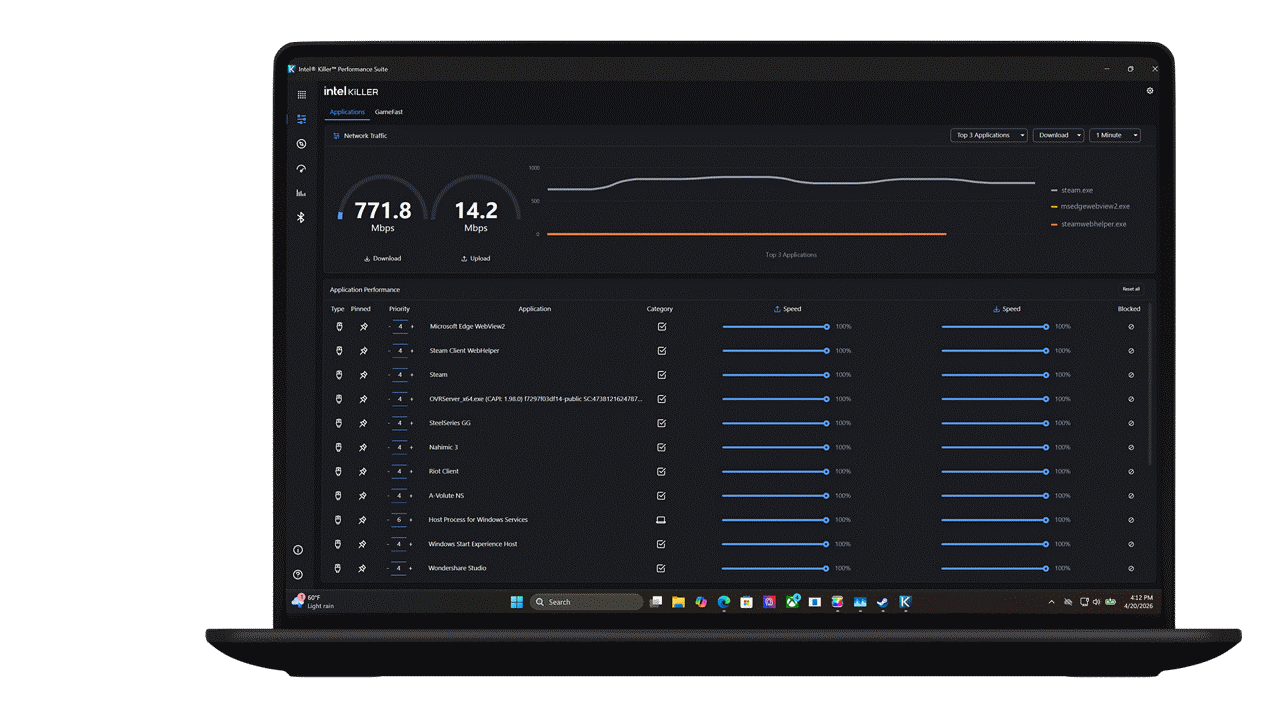Unpin the Steam application row

click(363, 375)
